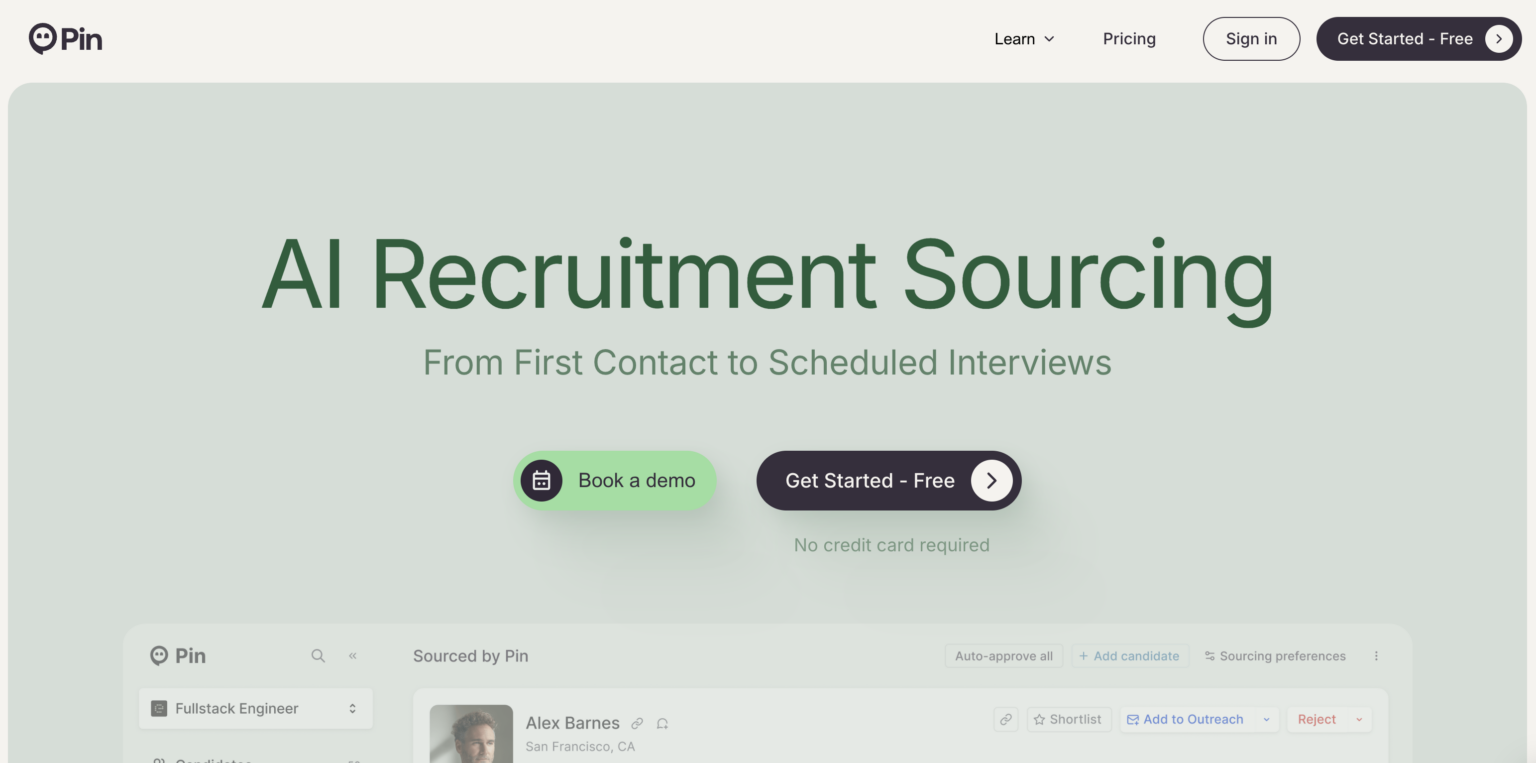Expand the Reject dropdown arrow
The width and height of the screenshot is (1536, 763).
pyautogui.click(x=1359, y=719)
